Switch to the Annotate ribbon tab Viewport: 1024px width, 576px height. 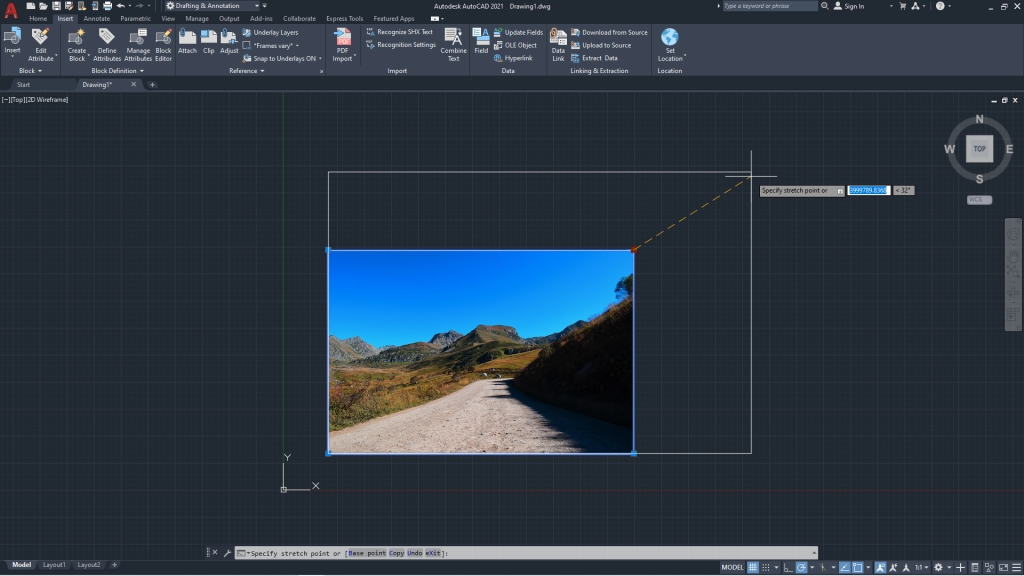pyautogui.click(x=96, y=17)
